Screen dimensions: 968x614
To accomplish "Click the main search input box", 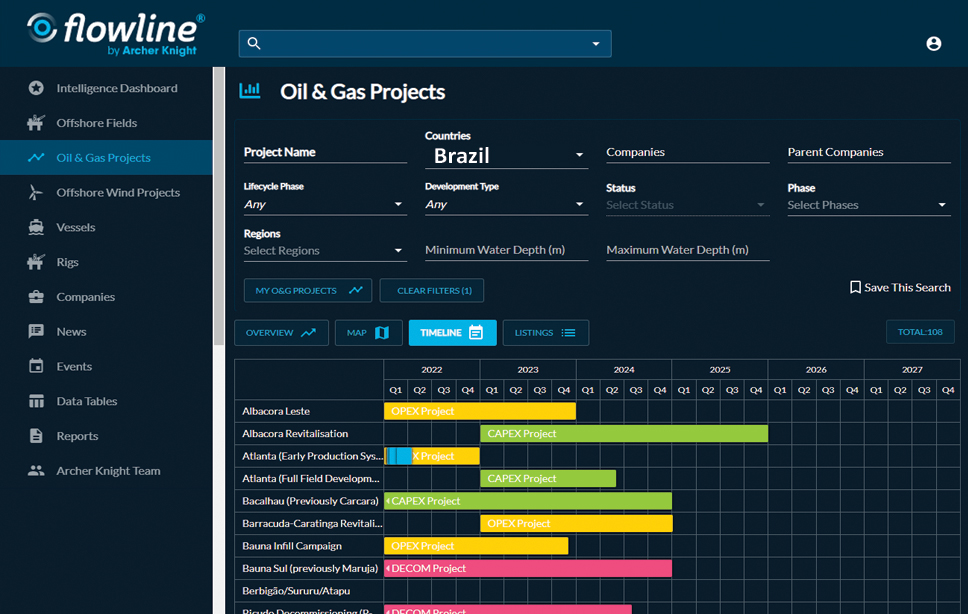I will (x=425, y=43).
